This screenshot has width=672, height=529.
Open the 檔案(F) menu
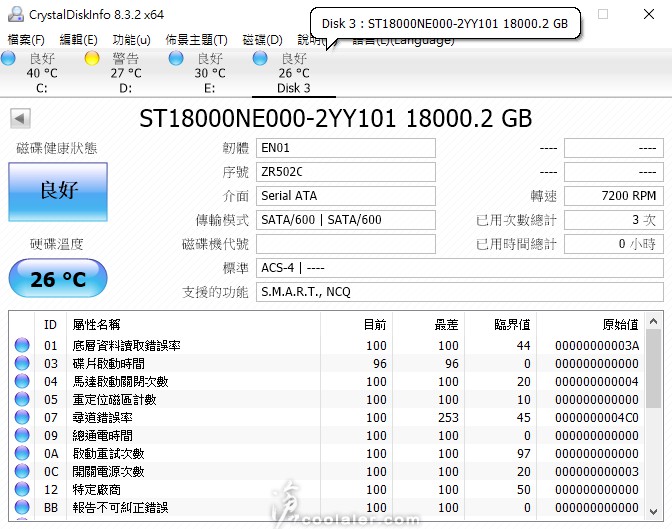click(x=26, y=40)
